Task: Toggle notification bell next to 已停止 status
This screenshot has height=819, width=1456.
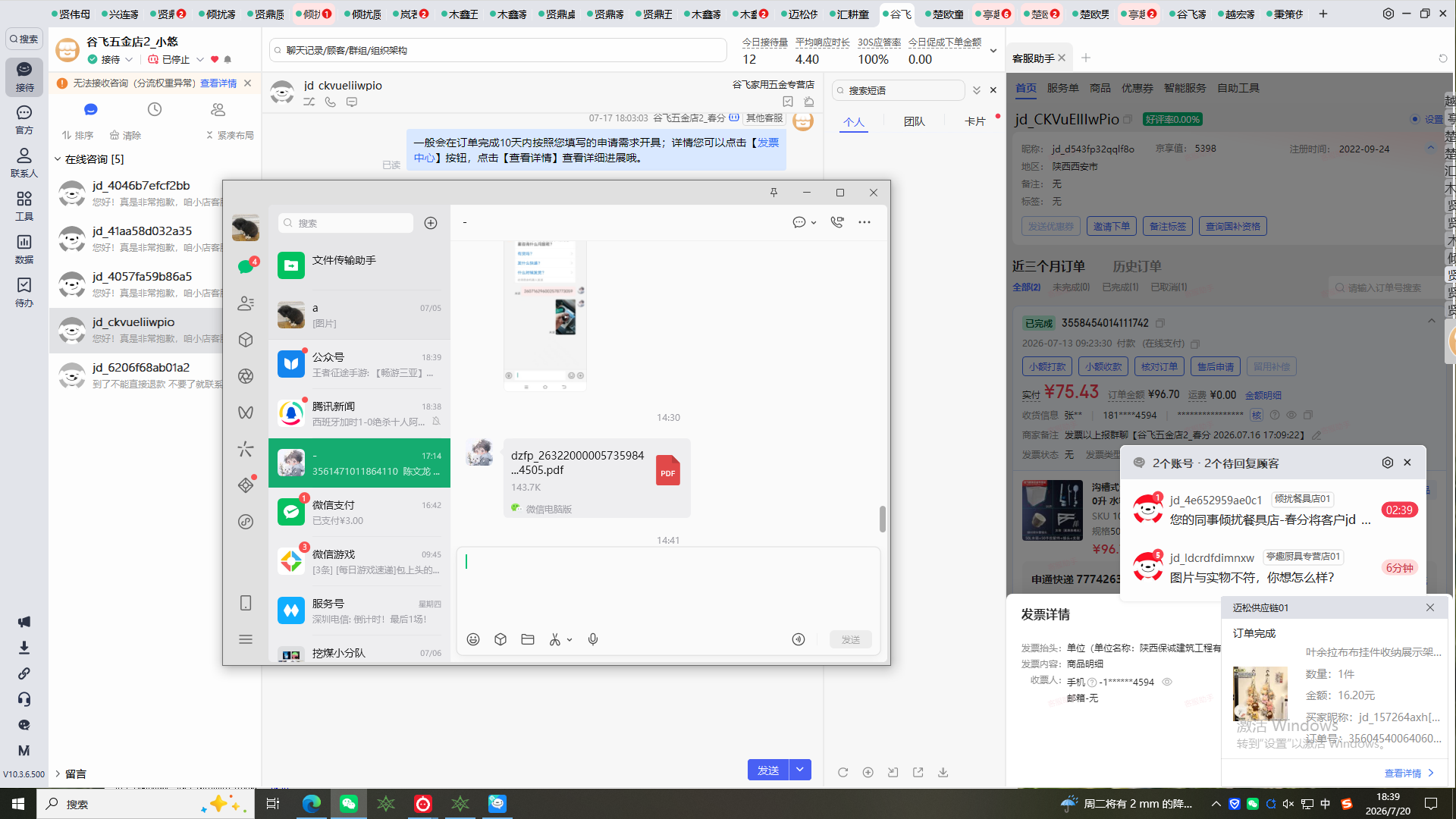Action: [227, 59]
